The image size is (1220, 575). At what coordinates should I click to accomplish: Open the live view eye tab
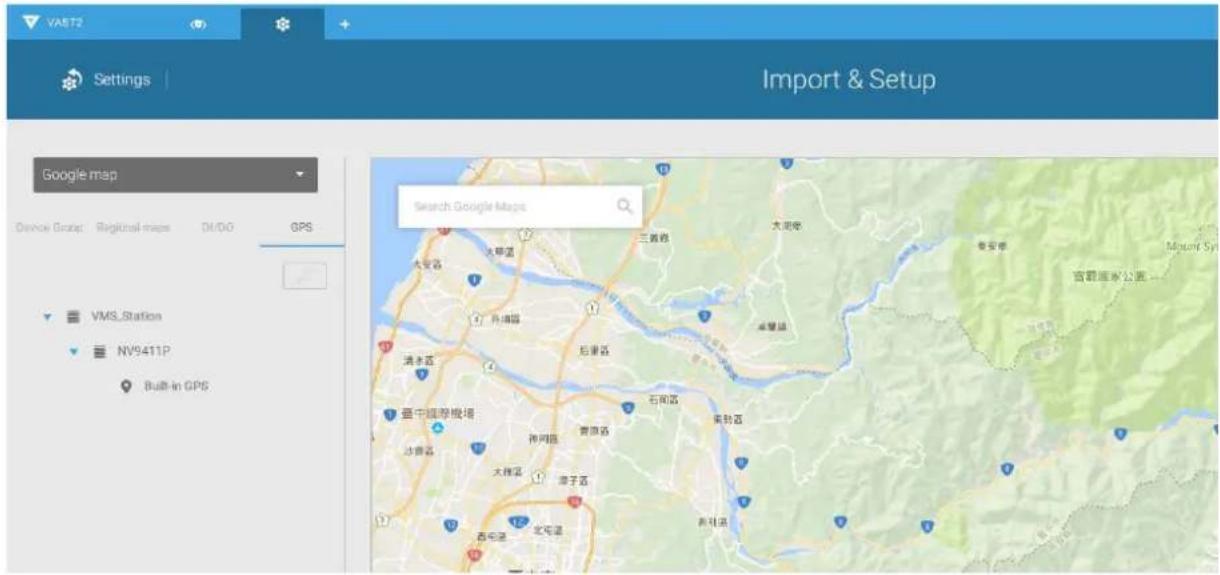[198, 23]
